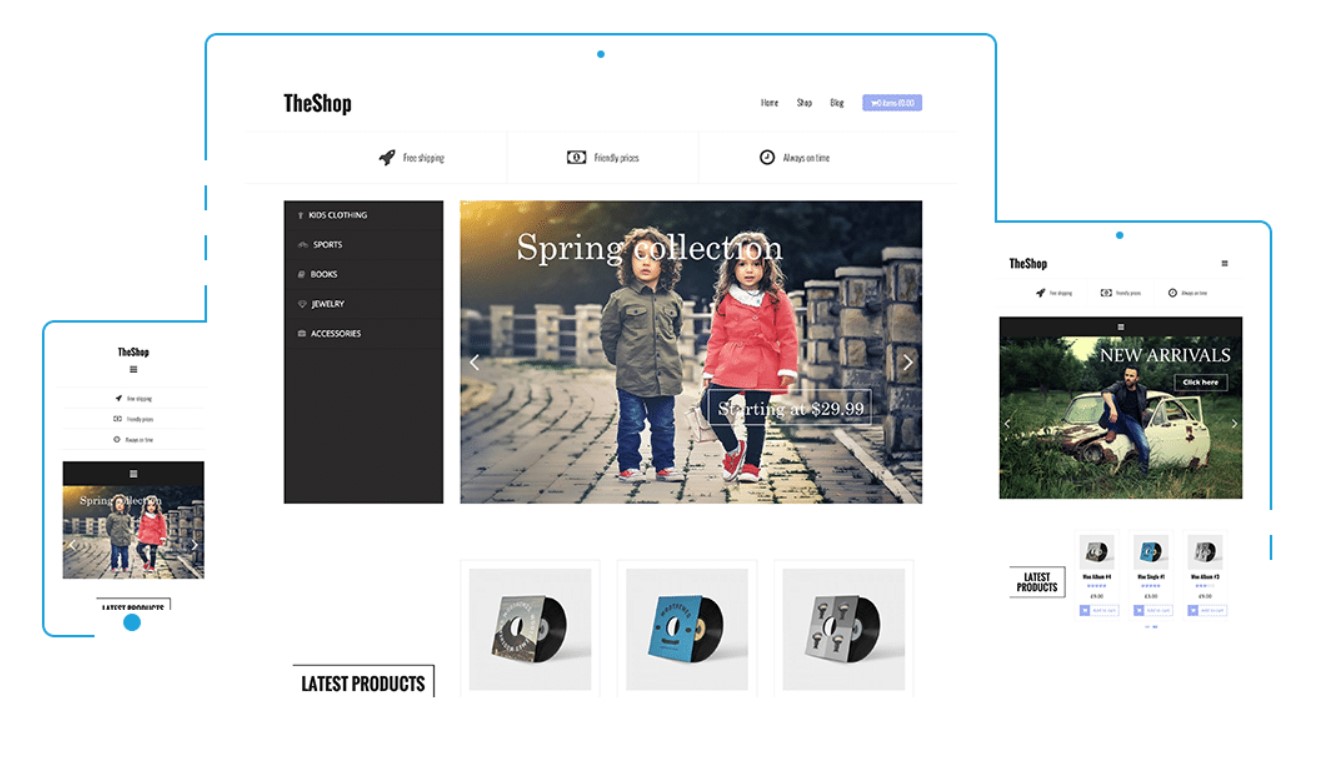
Task: Click the money Friendly prices icon on desktop
Action: (x=576, y=157)
